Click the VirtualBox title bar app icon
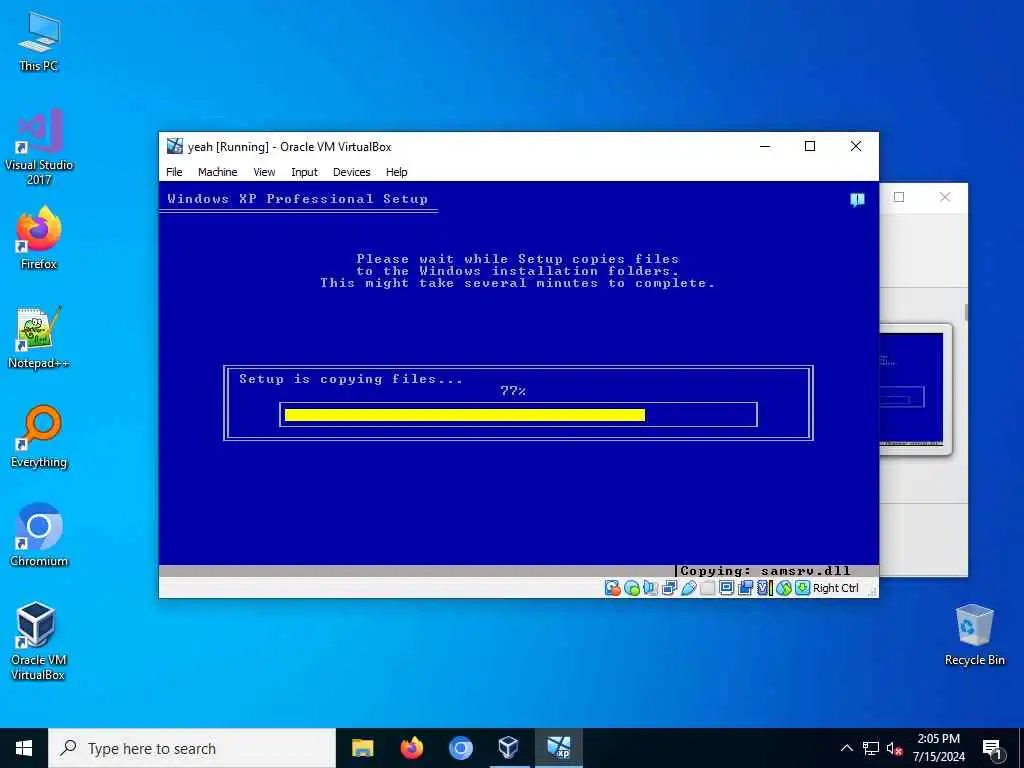 (x=175, y=146)
